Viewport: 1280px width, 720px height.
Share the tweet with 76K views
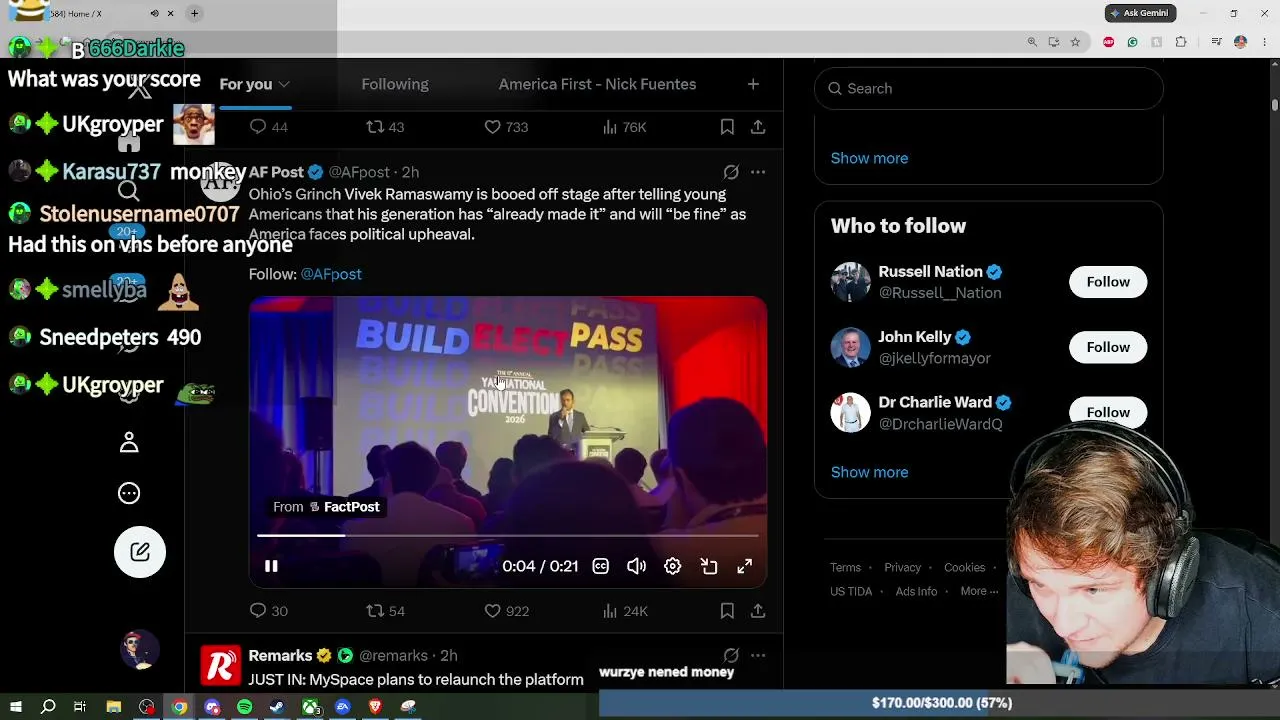click(x=758, y=127)
